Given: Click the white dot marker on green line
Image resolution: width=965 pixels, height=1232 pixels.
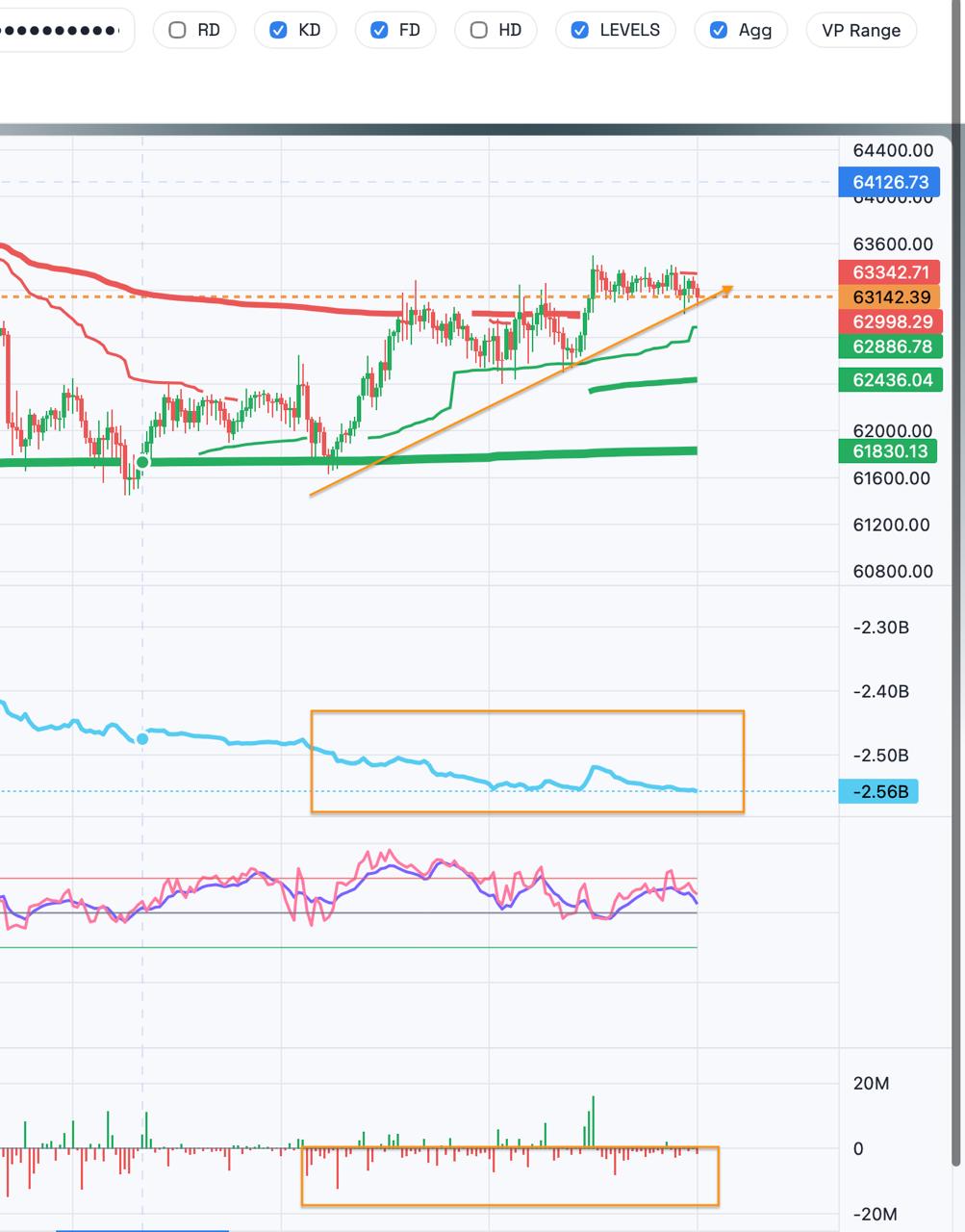Looking at the screenshot, I should 142,463.
